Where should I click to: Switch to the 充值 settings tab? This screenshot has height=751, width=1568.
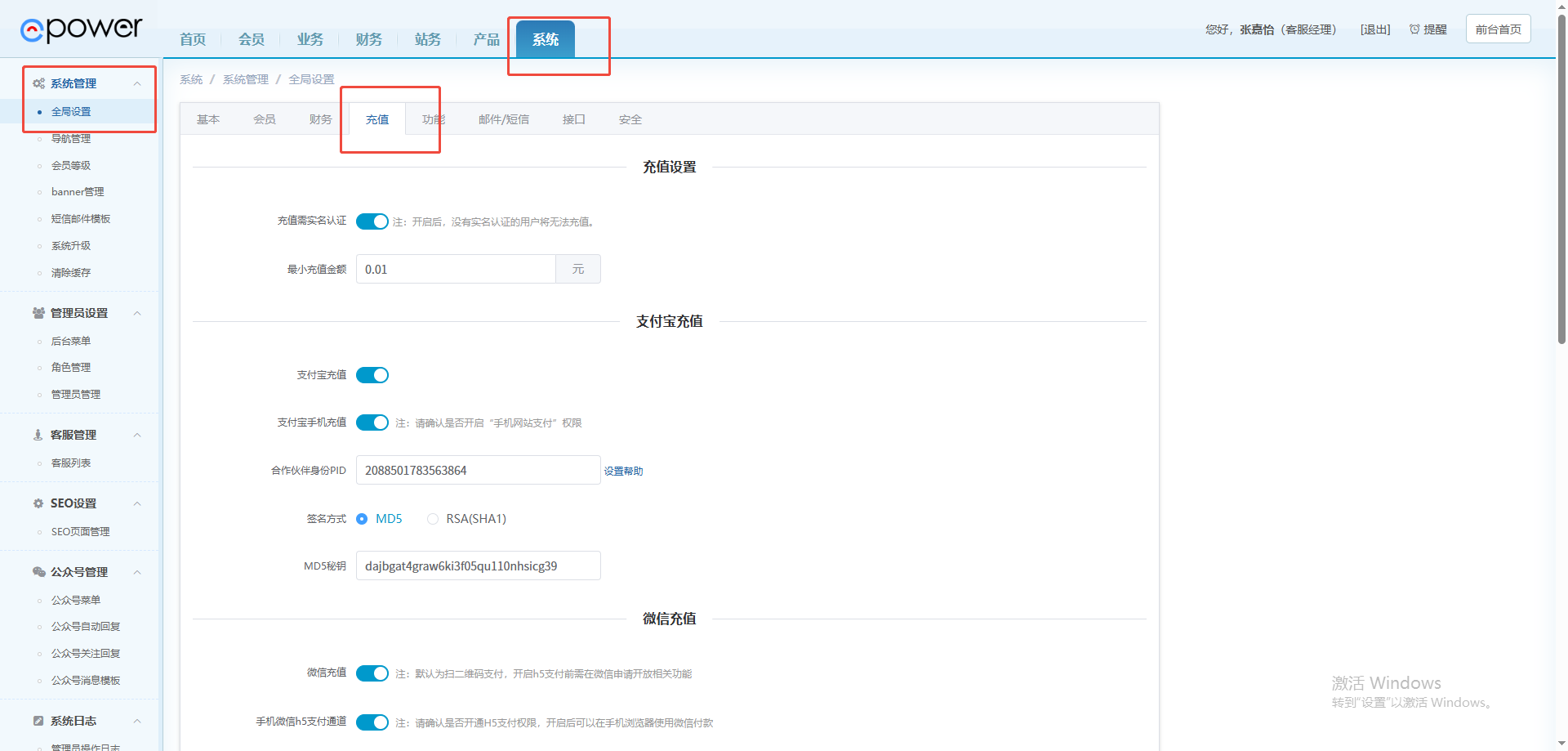pos(377,119)
